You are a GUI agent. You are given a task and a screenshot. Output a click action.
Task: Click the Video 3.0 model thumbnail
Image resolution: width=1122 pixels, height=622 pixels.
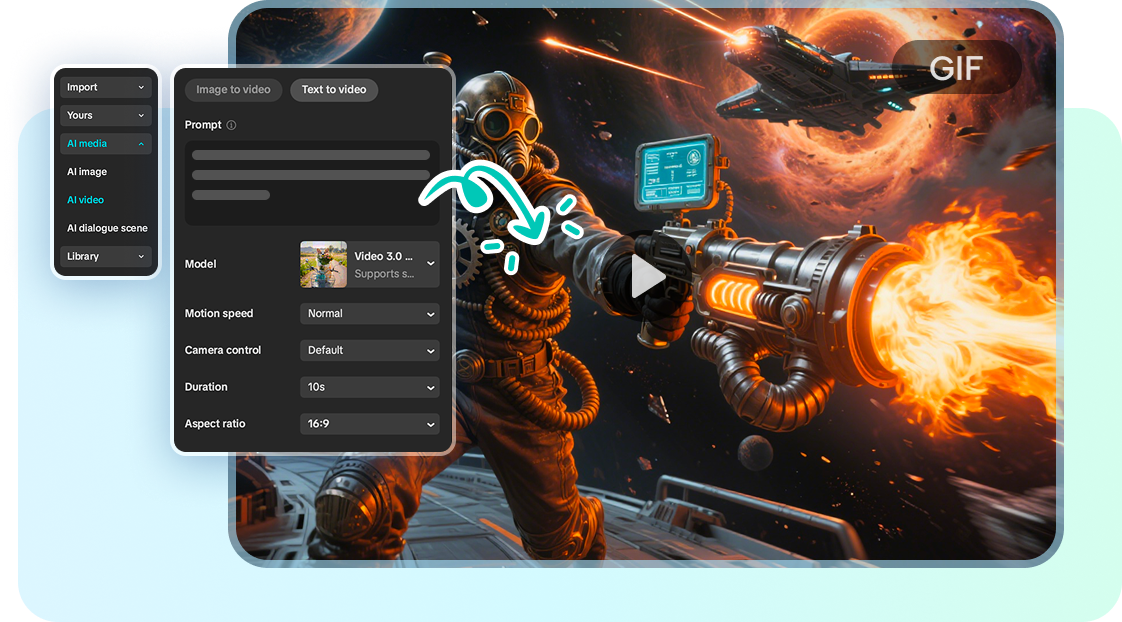tap(323, 264)
